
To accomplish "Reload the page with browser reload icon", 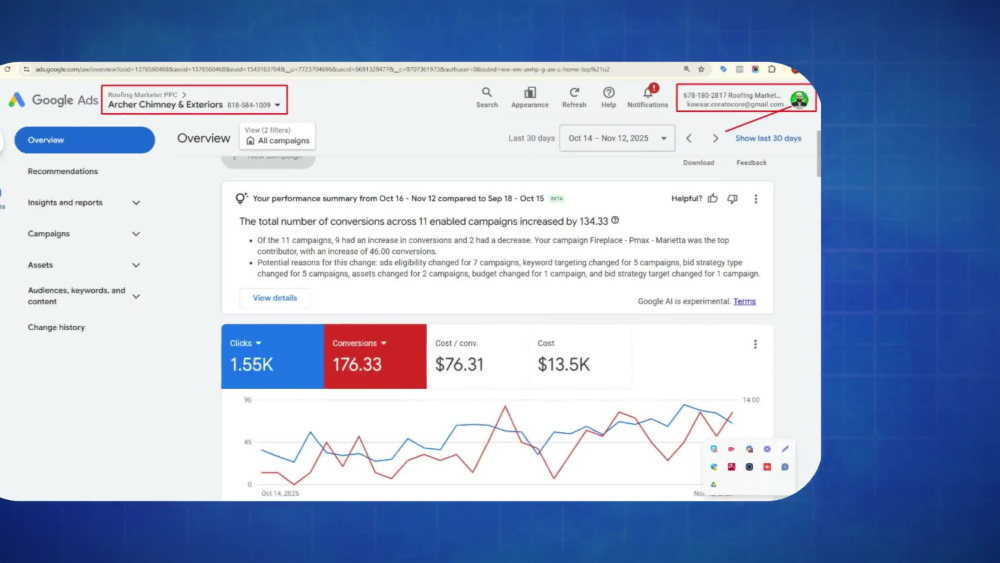I will tap(7, 69).
